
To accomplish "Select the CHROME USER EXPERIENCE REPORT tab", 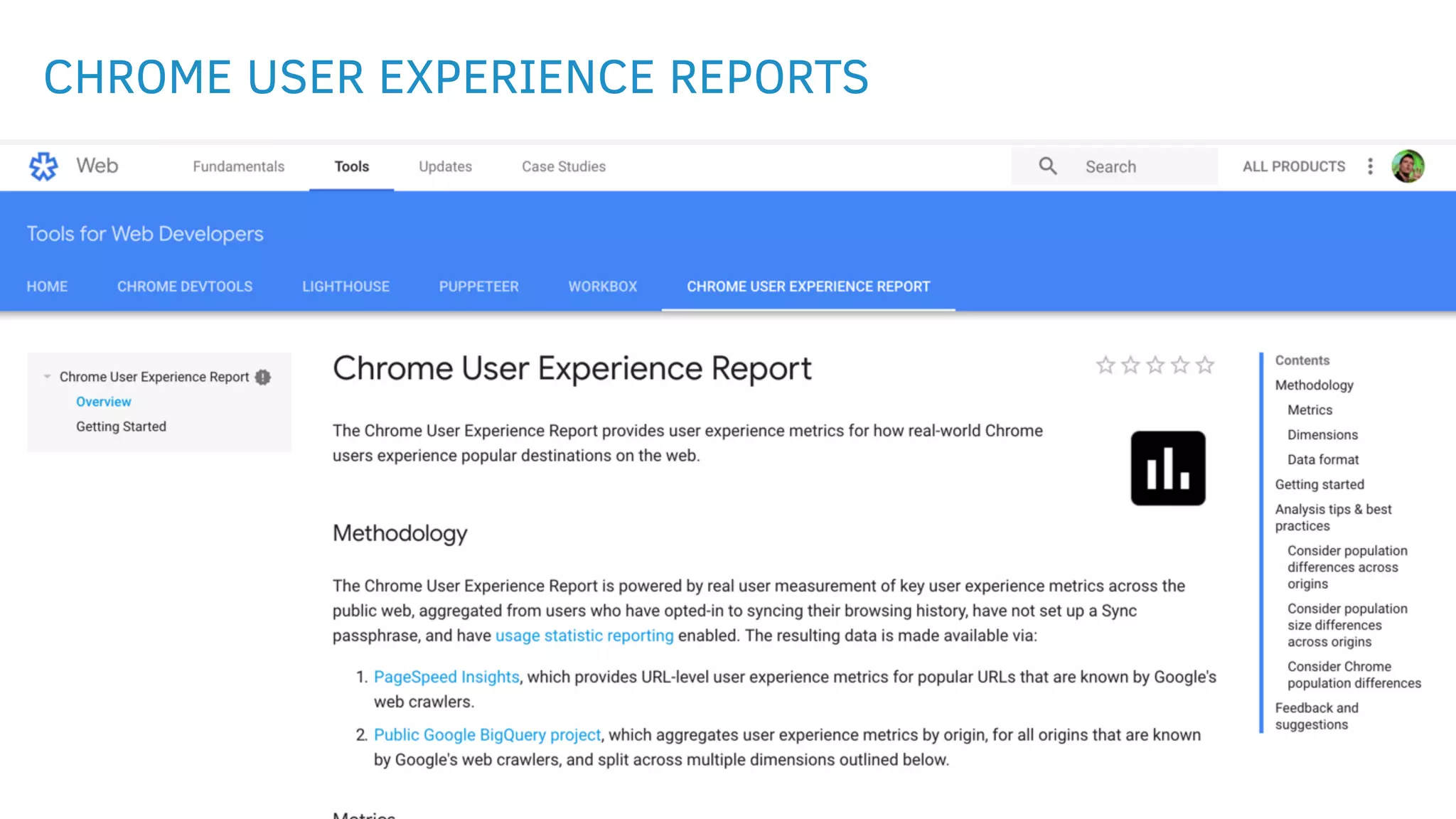I will [808, 287].
